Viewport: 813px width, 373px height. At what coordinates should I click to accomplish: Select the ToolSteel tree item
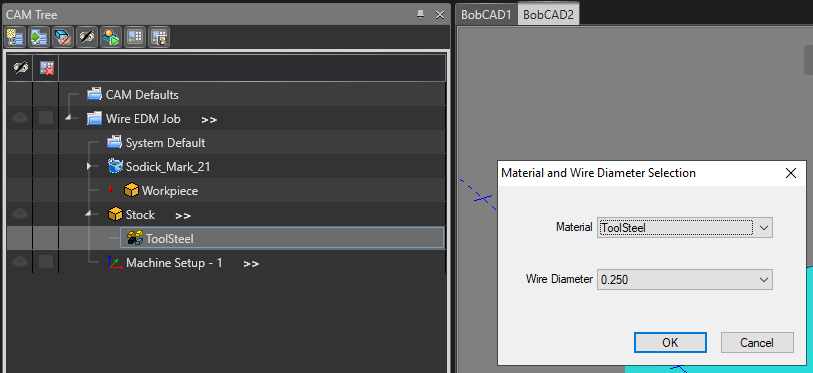coord(282,238)
